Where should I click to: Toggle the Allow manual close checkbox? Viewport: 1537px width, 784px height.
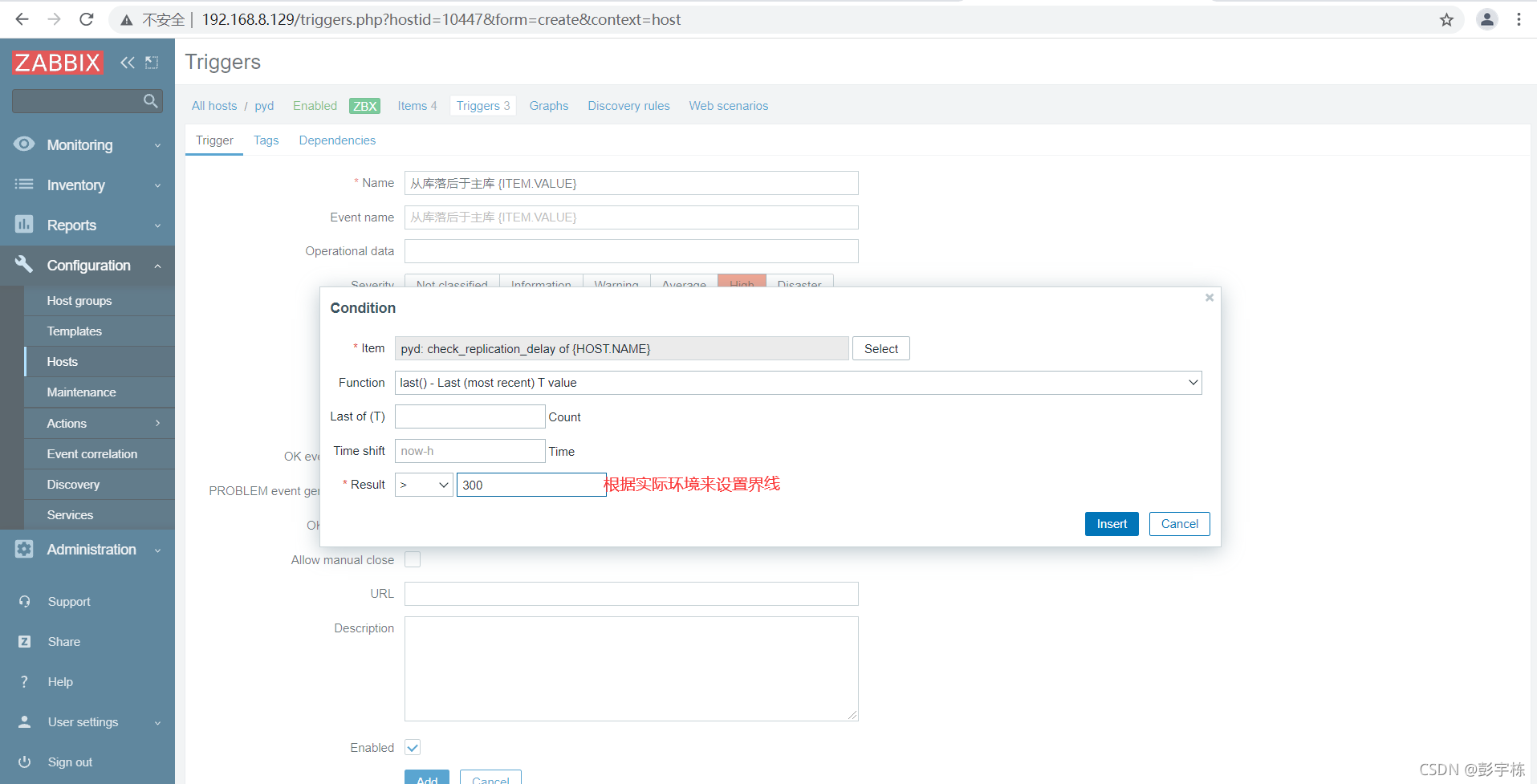[x=413, y=559]
